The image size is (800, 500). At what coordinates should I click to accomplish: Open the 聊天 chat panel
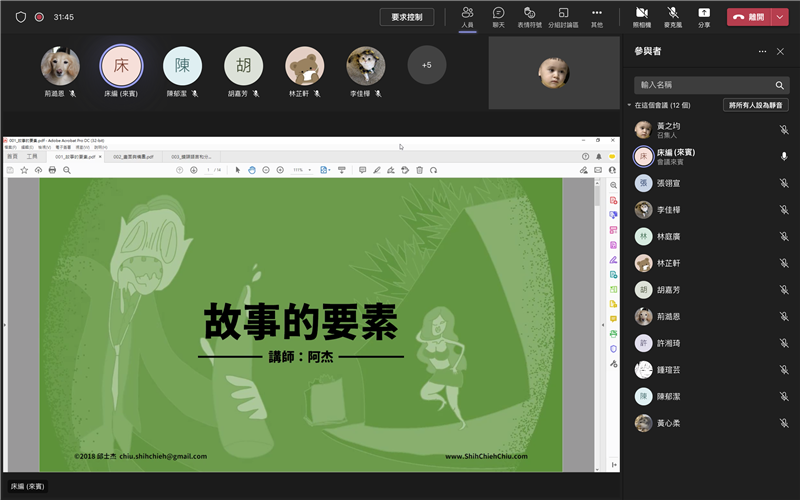click(498, 16)
